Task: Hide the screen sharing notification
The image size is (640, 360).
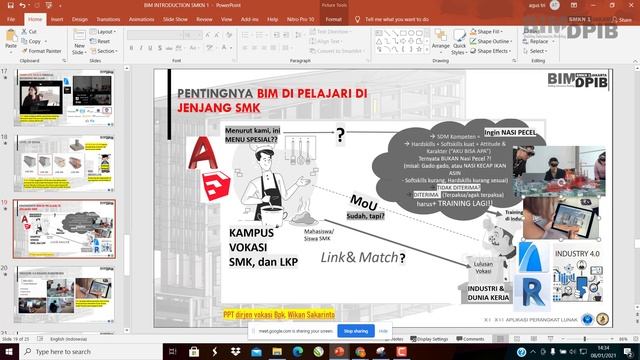Action: [x=383, y=331]
